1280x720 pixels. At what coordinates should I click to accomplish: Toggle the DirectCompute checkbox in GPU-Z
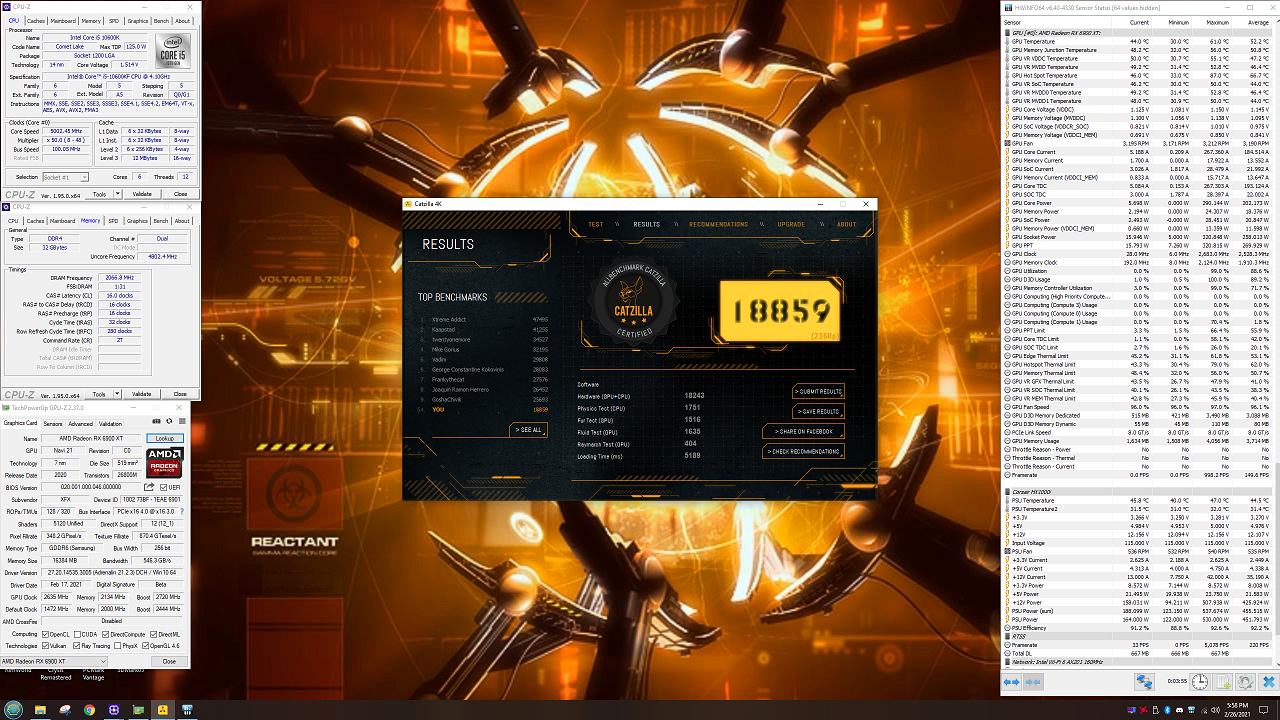click(106, 634)
